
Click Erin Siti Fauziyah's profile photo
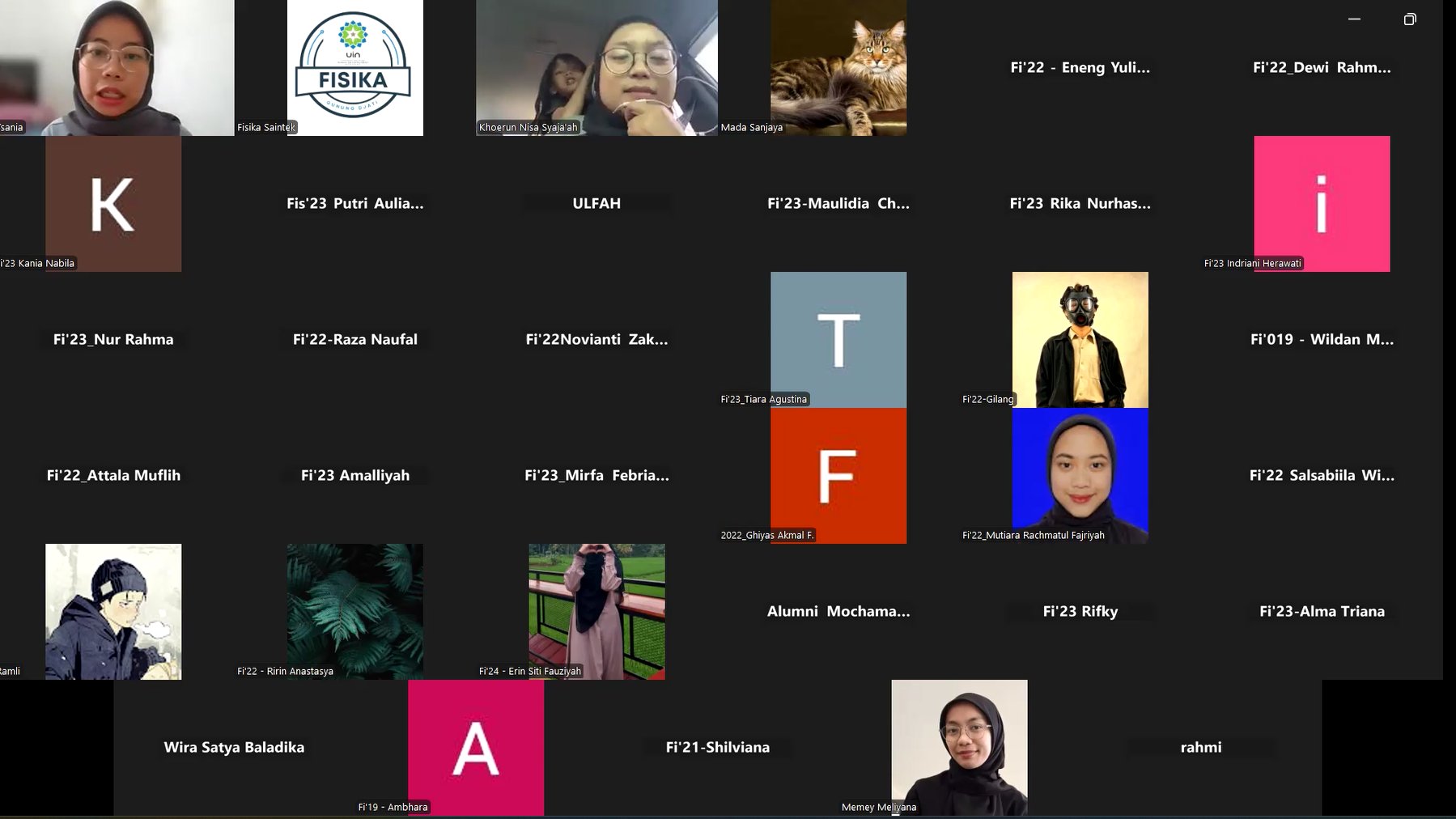pos(596,612)
